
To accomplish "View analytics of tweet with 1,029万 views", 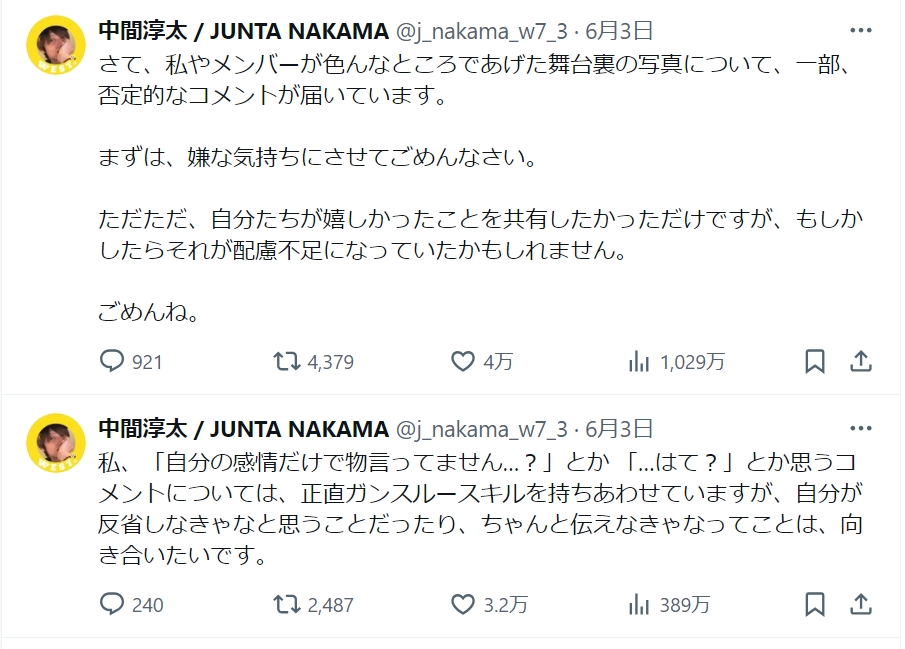I will [x=639, y=361].
